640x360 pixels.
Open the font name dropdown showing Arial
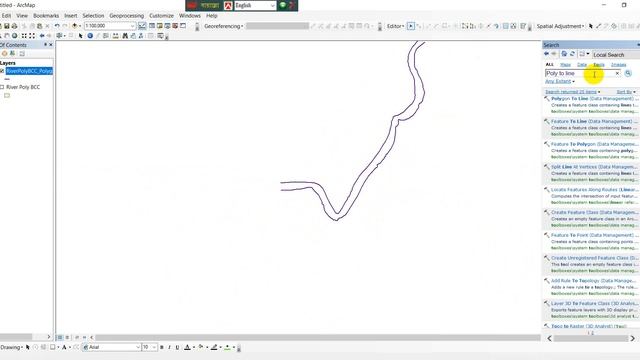point(138,347)
